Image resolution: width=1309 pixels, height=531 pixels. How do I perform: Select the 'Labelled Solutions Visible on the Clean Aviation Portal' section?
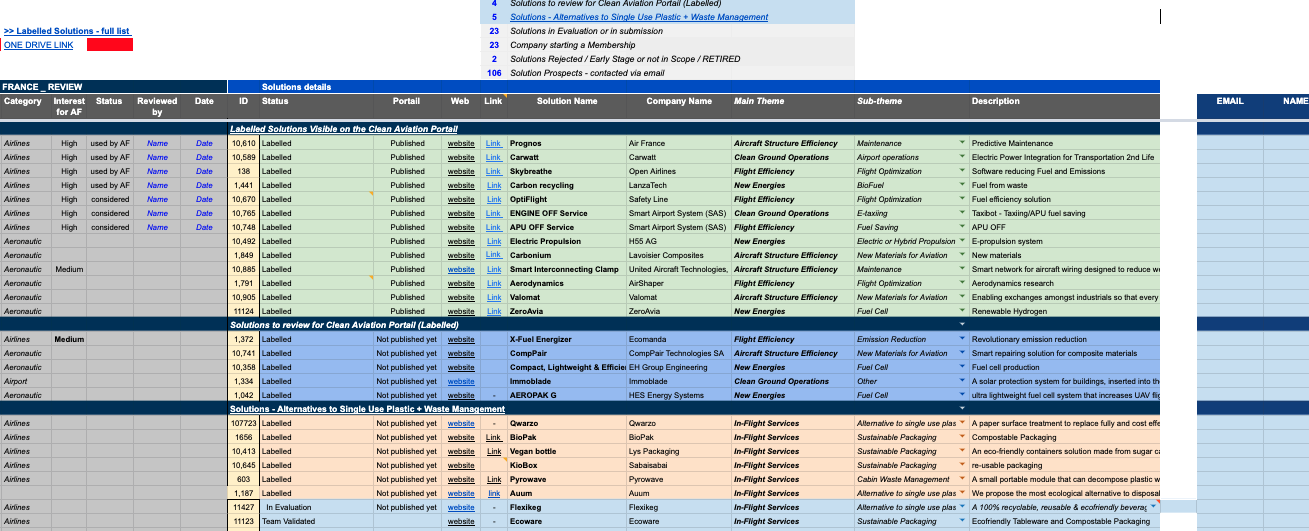pos(694,129)
